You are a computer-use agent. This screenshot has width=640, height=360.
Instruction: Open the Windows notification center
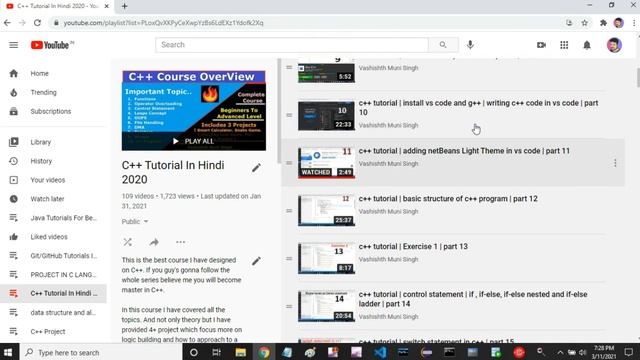click(x=629, y=352)
